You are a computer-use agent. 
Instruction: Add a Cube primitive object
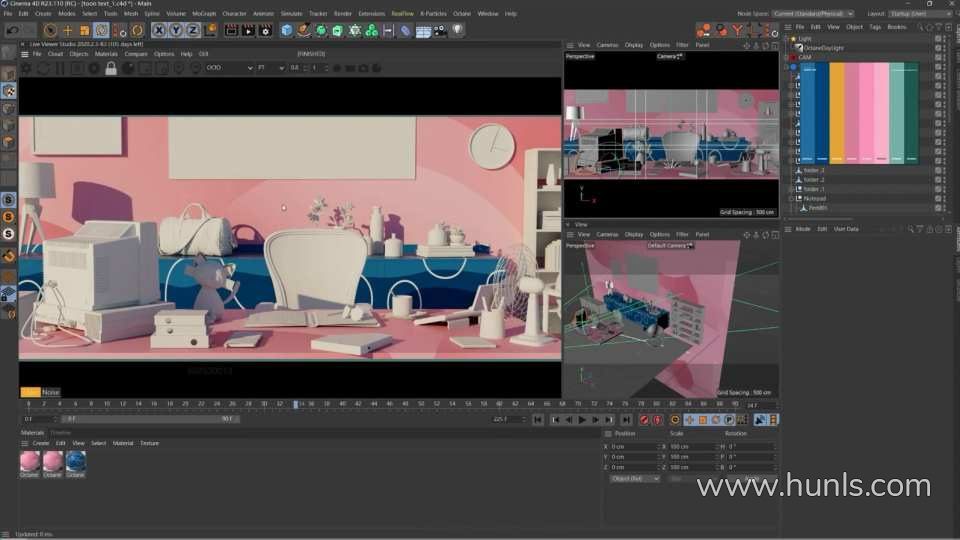tap(287, 30)
